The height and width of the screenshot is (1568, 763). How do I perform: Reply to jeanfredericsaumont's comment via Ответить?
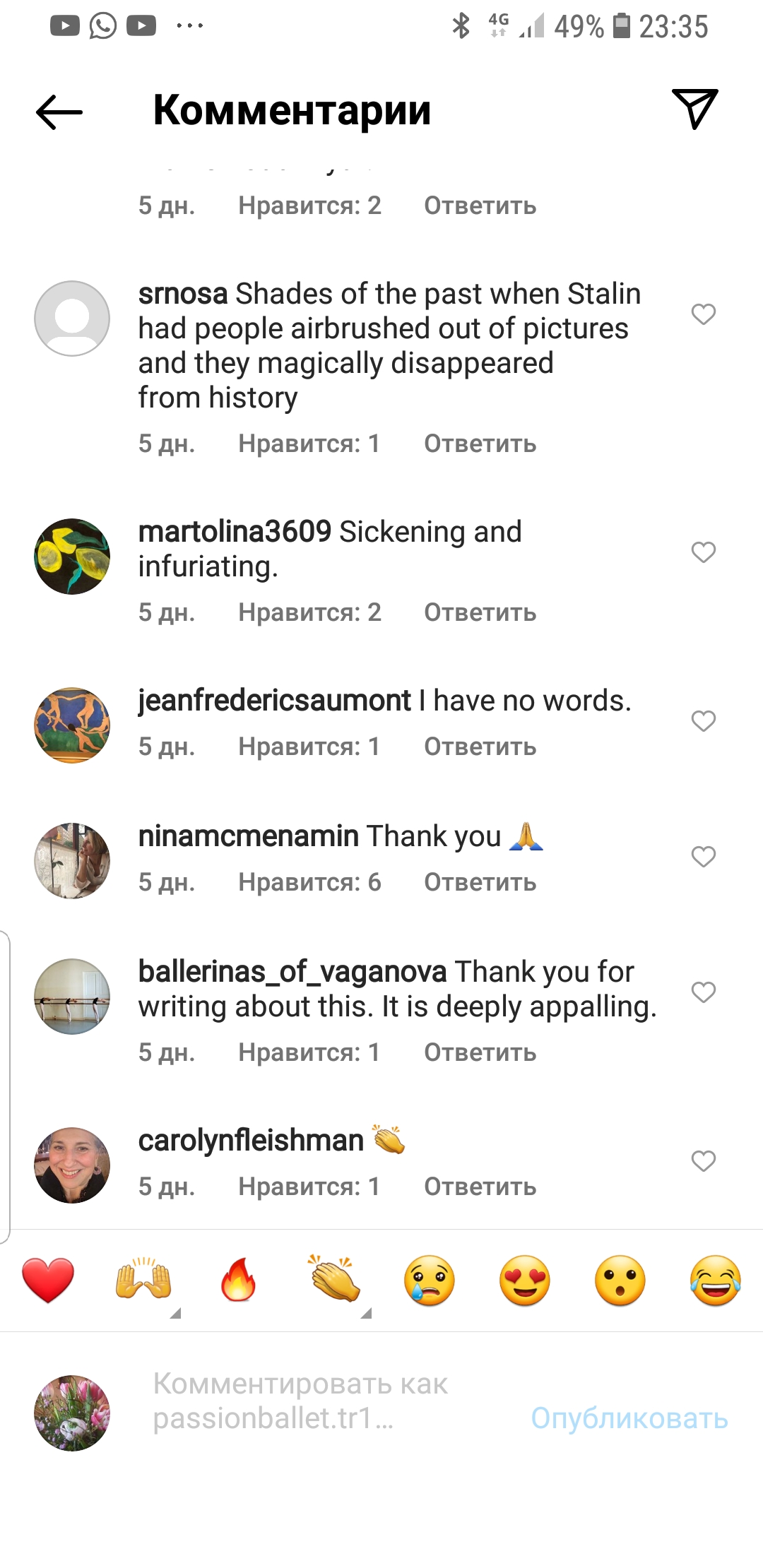pyautogui.click(x=480, y=747)
